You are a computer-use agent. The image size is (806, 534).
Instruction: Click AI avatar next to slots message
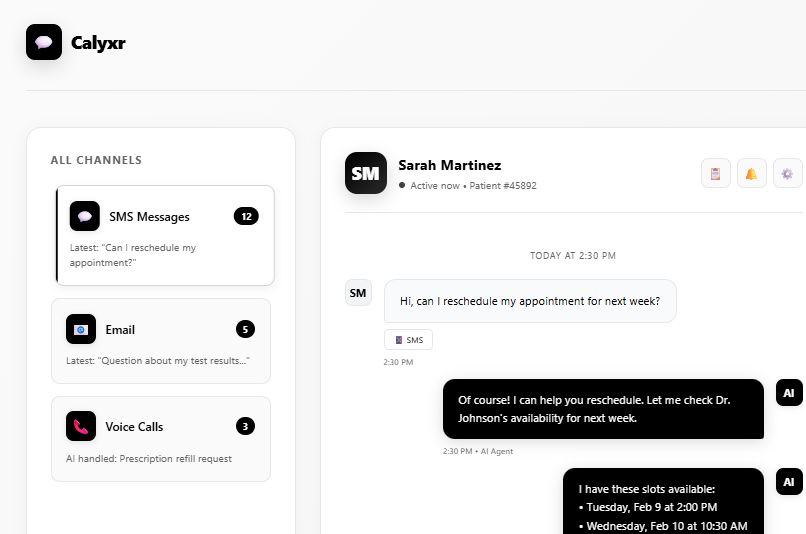[789, 482]
